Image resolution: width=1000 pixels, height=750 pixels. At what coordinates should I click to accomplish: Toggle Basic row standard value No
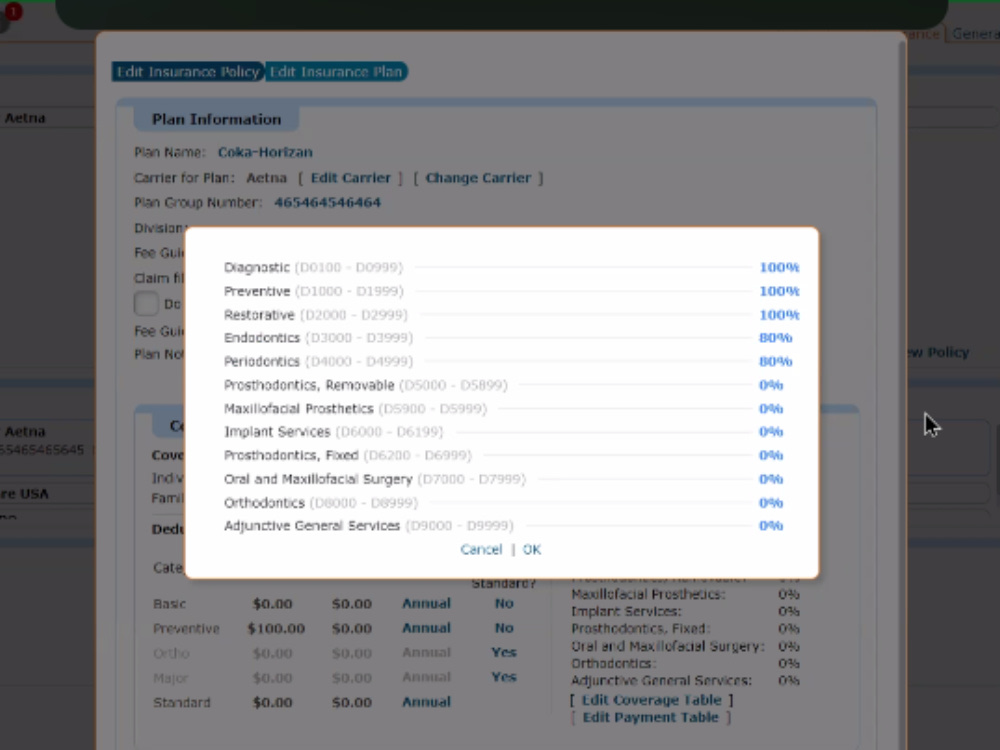pyautogui.click(x=504, y=603)
